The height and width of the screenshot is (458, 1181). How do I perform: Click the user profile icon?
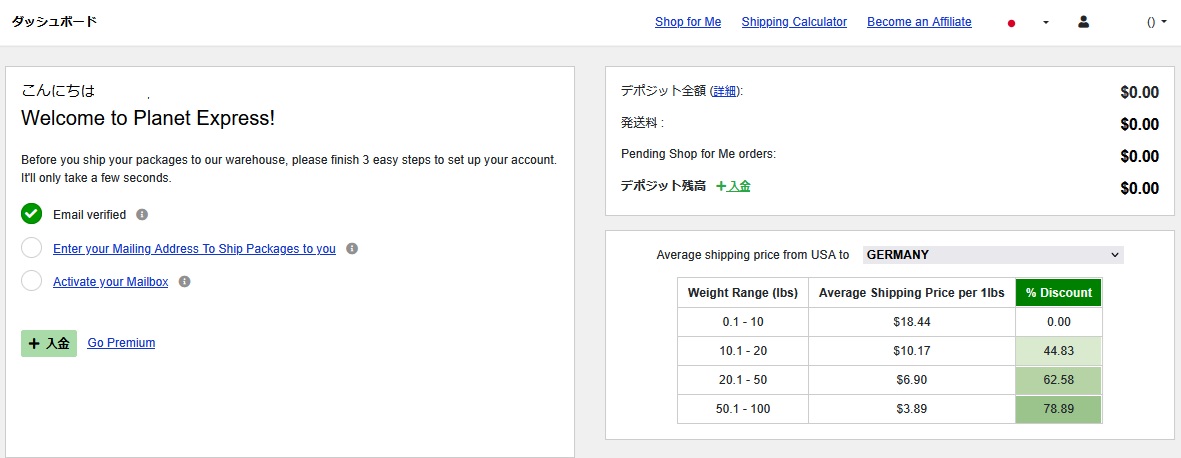(1083, 22)
